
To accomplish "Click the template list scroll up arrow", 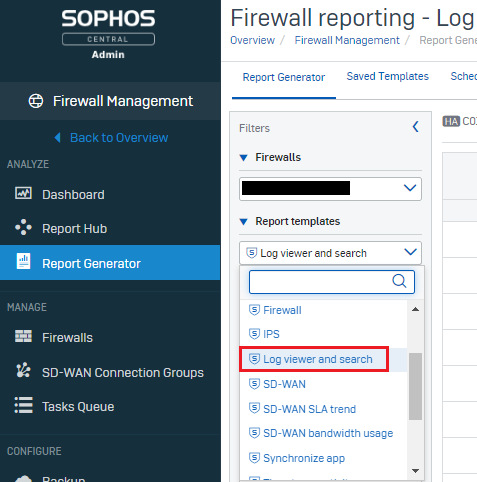I will point(415,309).
